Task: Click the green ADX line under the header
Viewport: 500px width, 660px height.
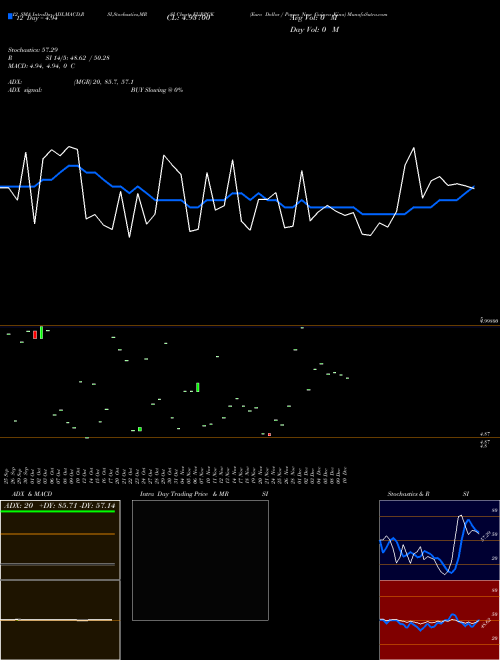Action: point(58,511)
